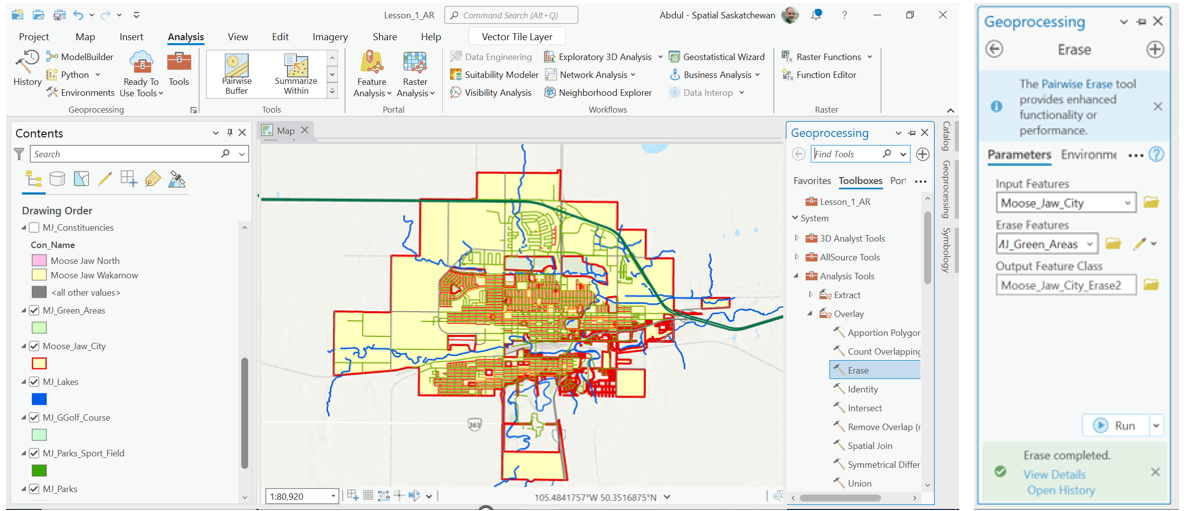Open the map scale 1:80,920 dropdown
The width and height of the screenshot is (1184, 511).
[x=333, y=497]
